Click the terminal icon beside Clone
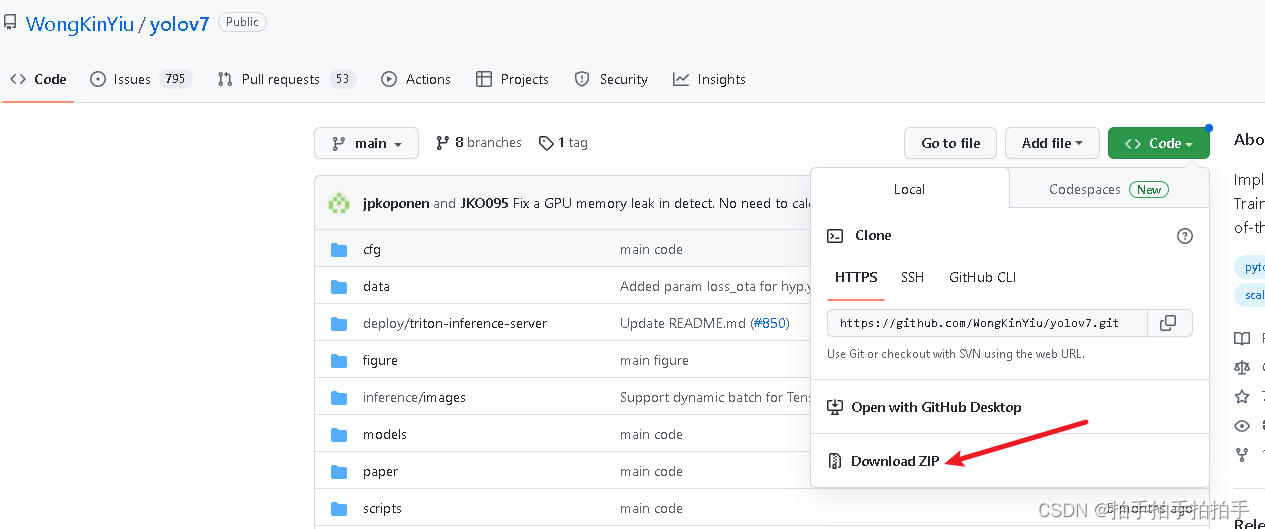This screenshot has width=1265, height=529. point(835,236)
